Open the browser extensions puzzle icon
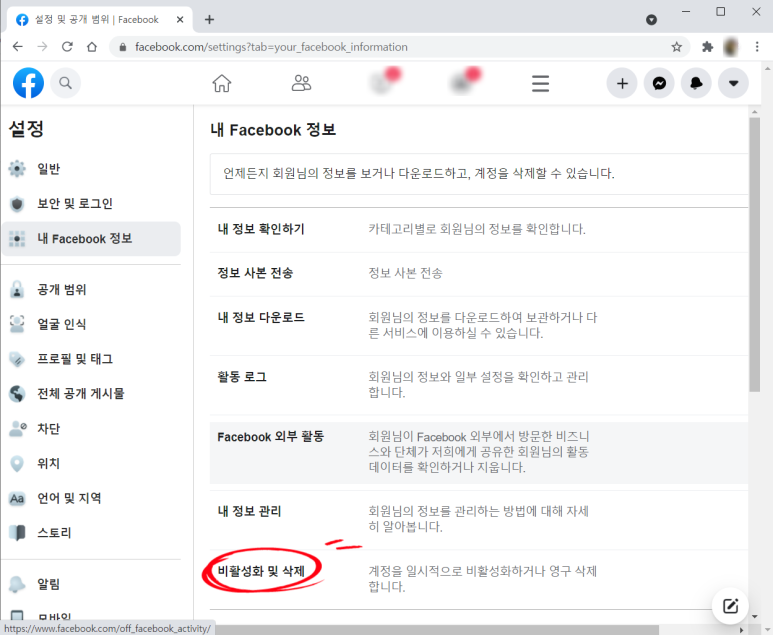The image size is (773, 635). 707,47
